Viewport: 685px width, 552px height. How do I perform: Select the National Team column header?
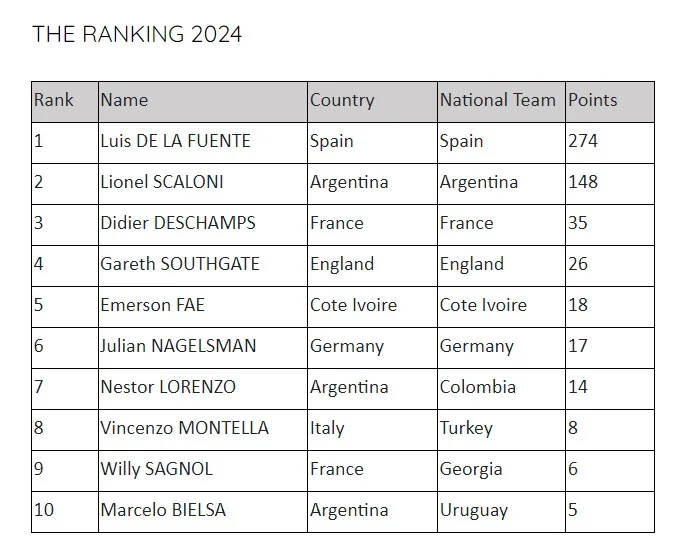[497, 100]
